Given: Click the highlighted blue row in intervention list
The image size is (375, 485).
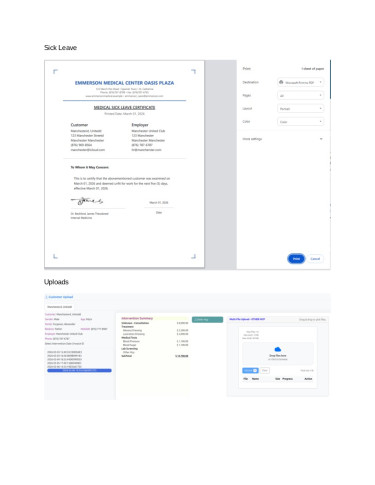Looking at the screenshot, I should pyautogui.click(x=79, y=370).
